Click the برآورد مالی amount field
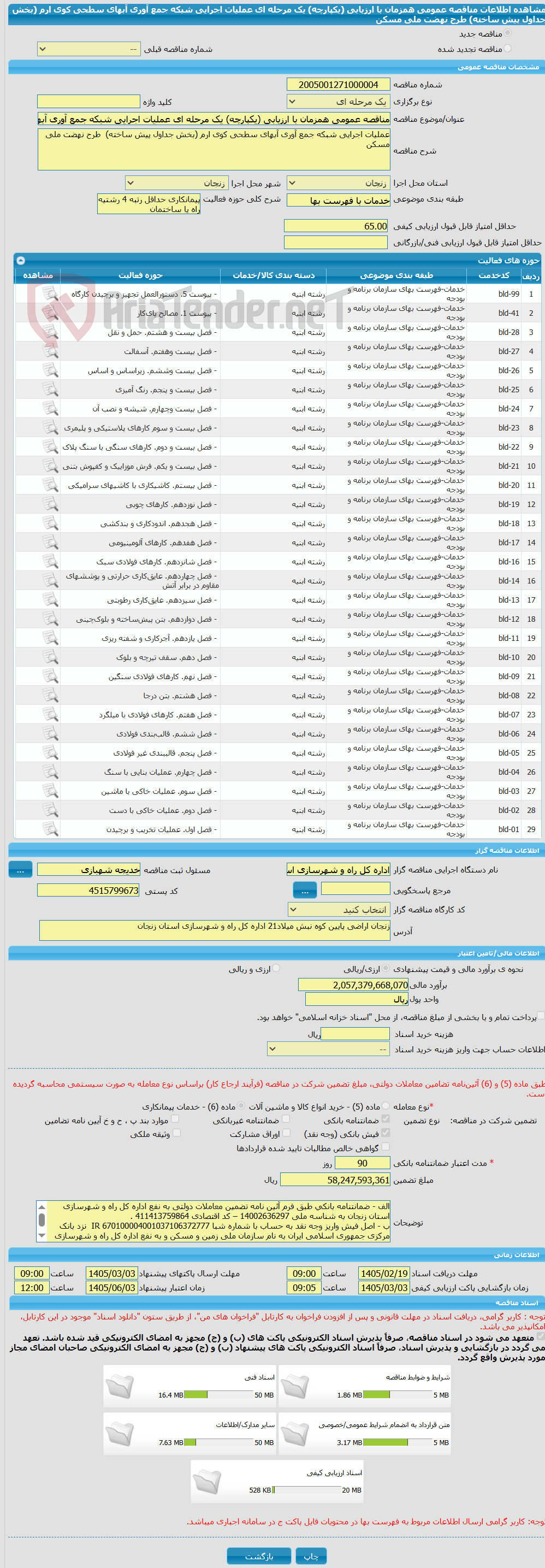 [353, 986]
